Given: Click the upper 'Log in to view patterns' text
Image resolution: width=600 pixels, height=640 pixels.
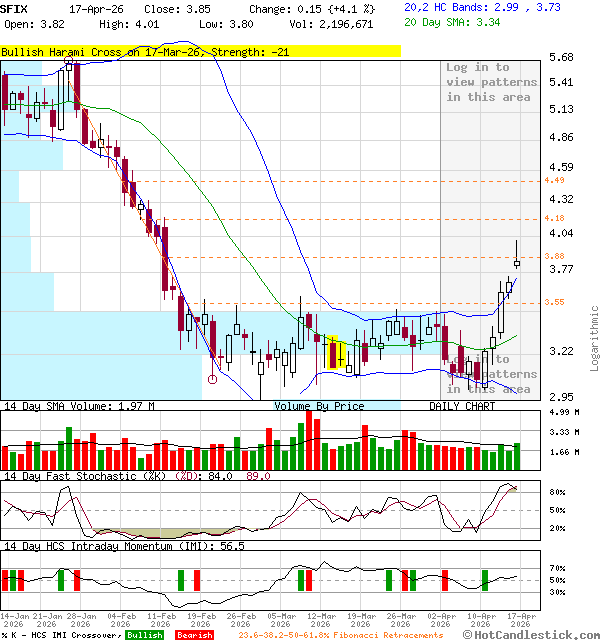Looking at the screenshot, I should (489, 82).
